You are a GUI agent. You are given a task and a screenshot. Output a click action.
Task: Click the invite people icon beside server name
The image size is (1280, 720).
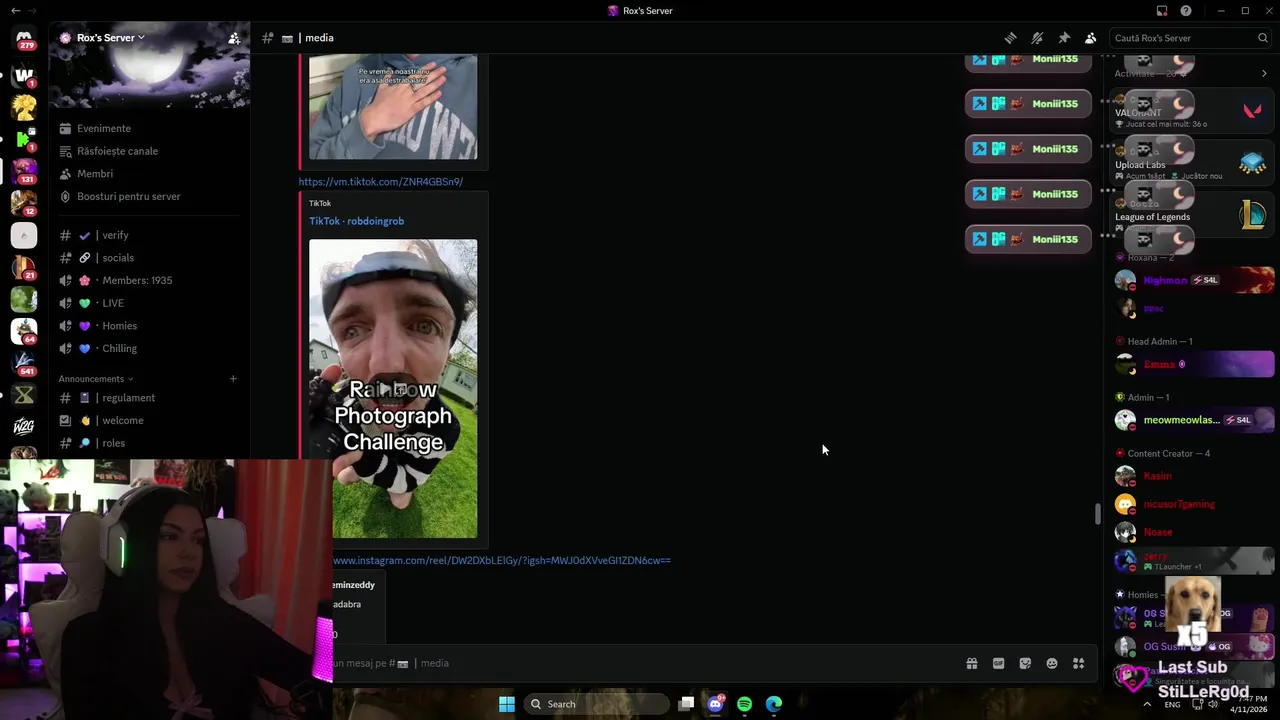point(234,38)
